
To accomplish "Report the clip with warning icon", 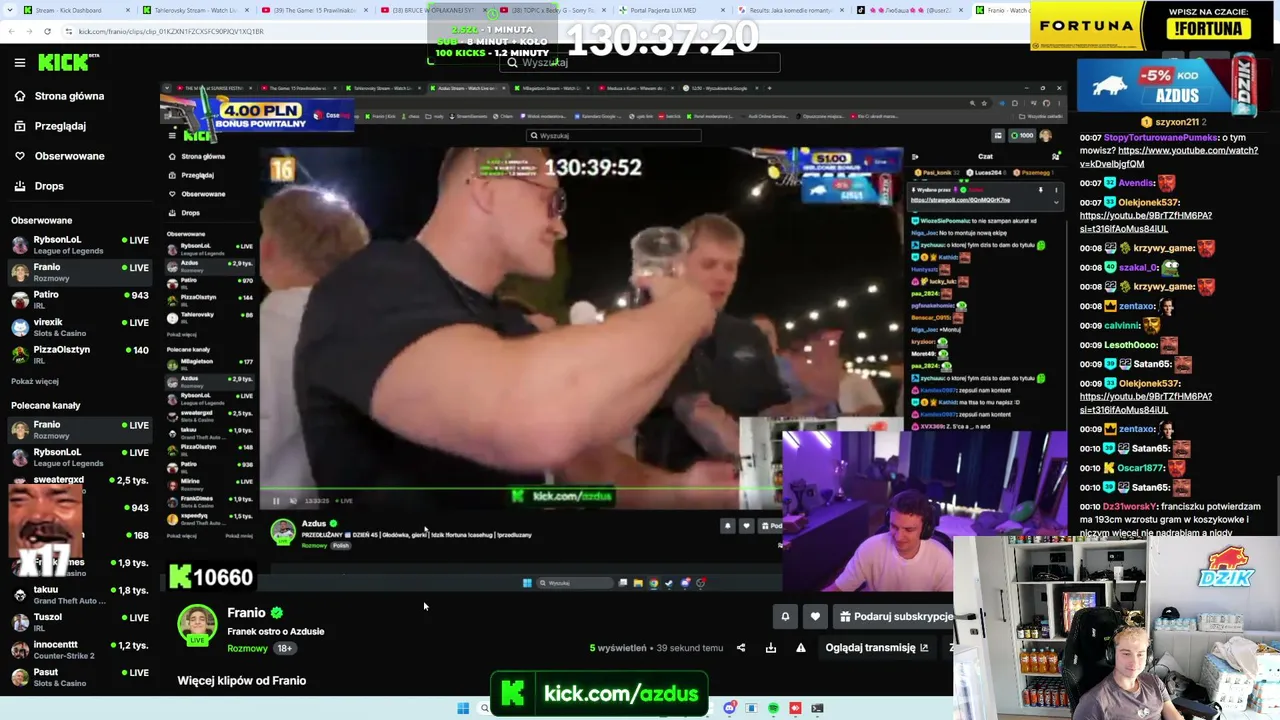I will click(801, 648).
